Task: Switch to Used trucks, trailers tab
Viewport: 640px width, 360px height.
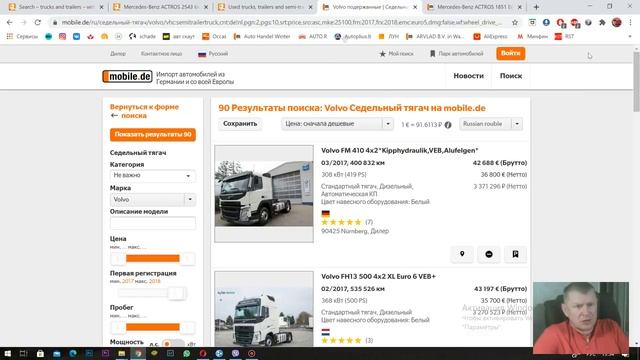Action: (265, 7)
